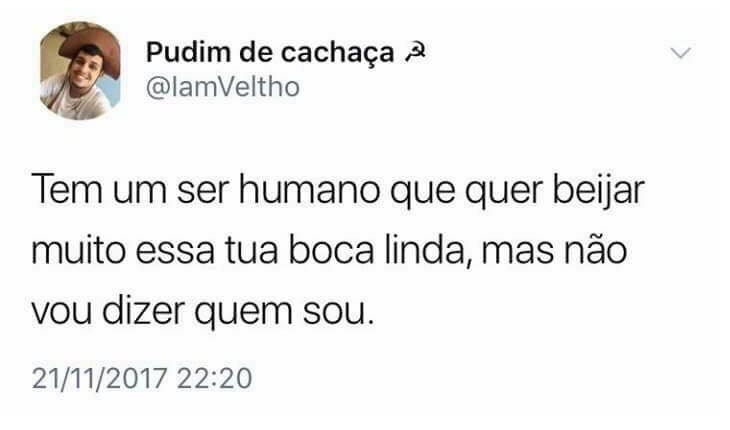Viewport: 730px width, 430px height.
Task: Click the word "dizer" in tweet text
Action: [143, 310]
